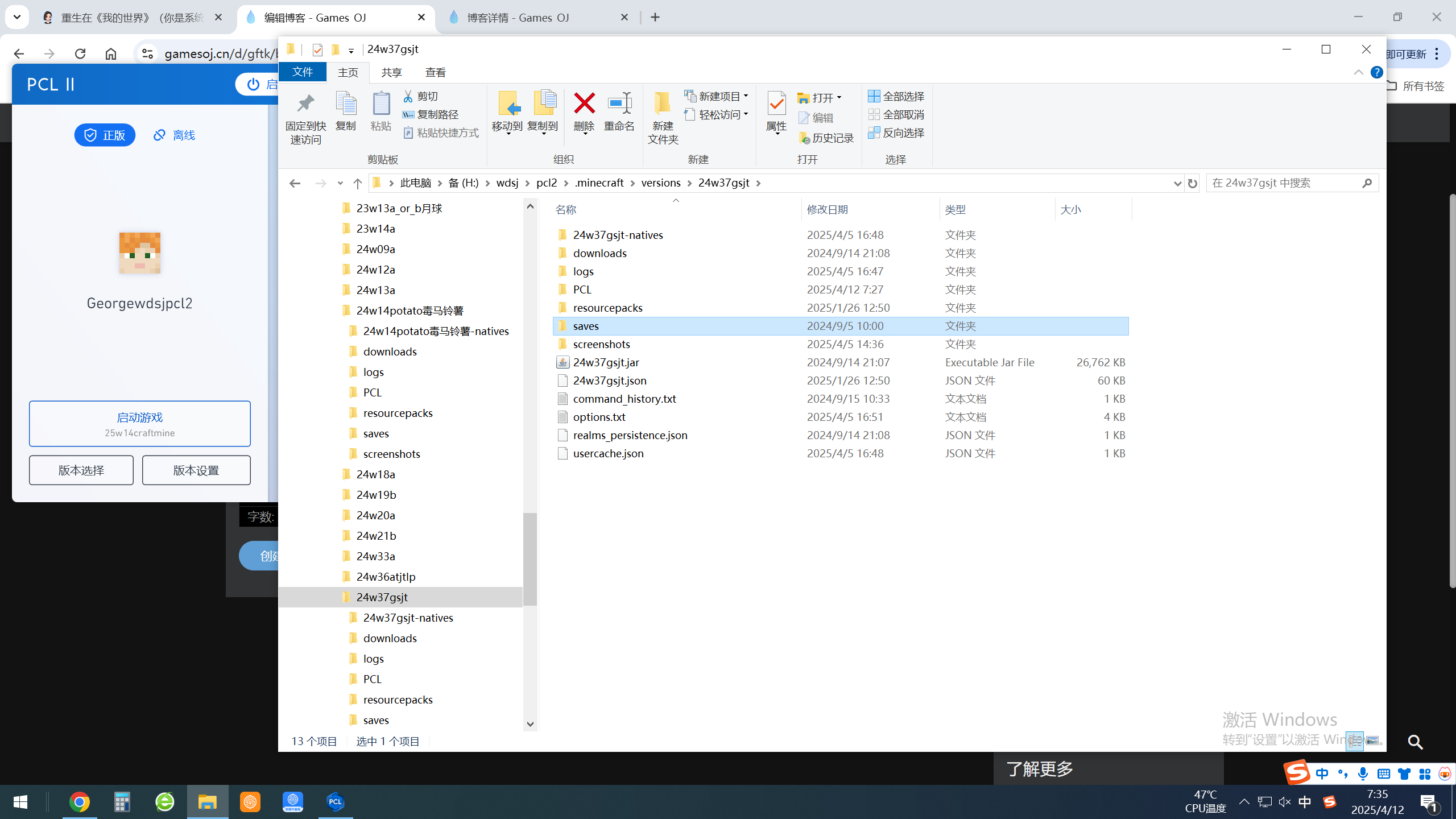Select the screenshots folder in file list
The image size is (1456, 819).
click(x=601, y=344)
